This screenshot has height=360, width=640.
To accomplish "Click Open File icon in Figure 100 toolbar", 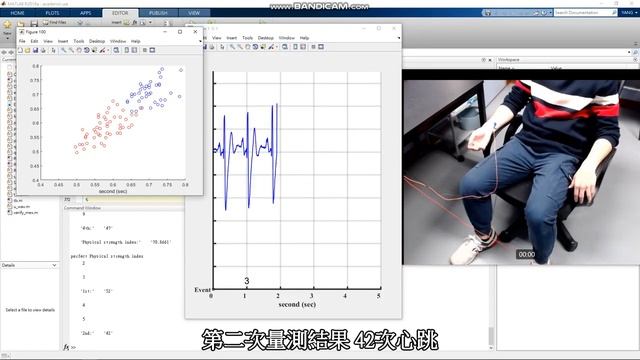I will pyautogui.click(x=28, y=50).
